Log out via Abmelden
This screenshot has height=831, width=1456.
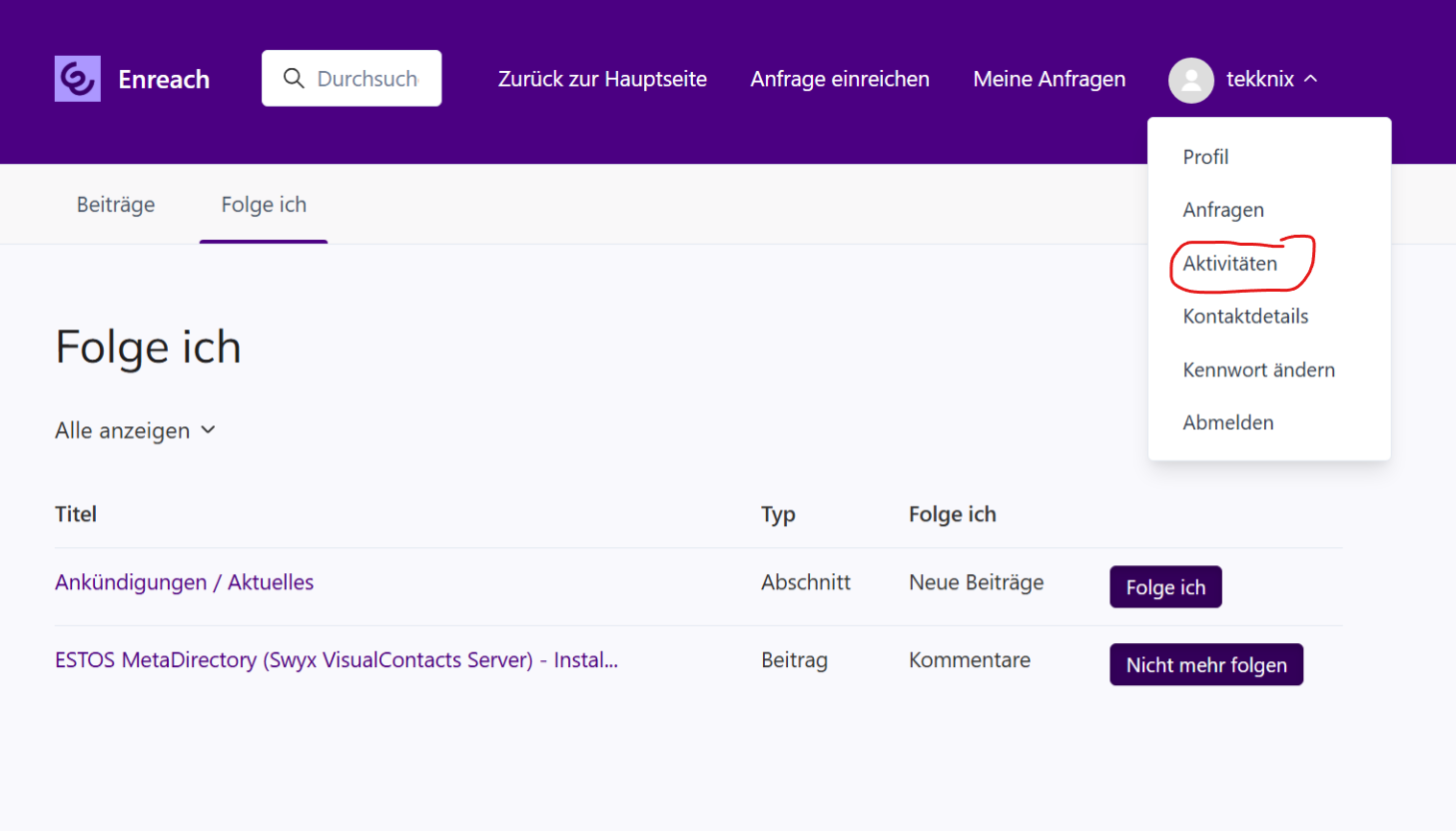coord(1228,422)
